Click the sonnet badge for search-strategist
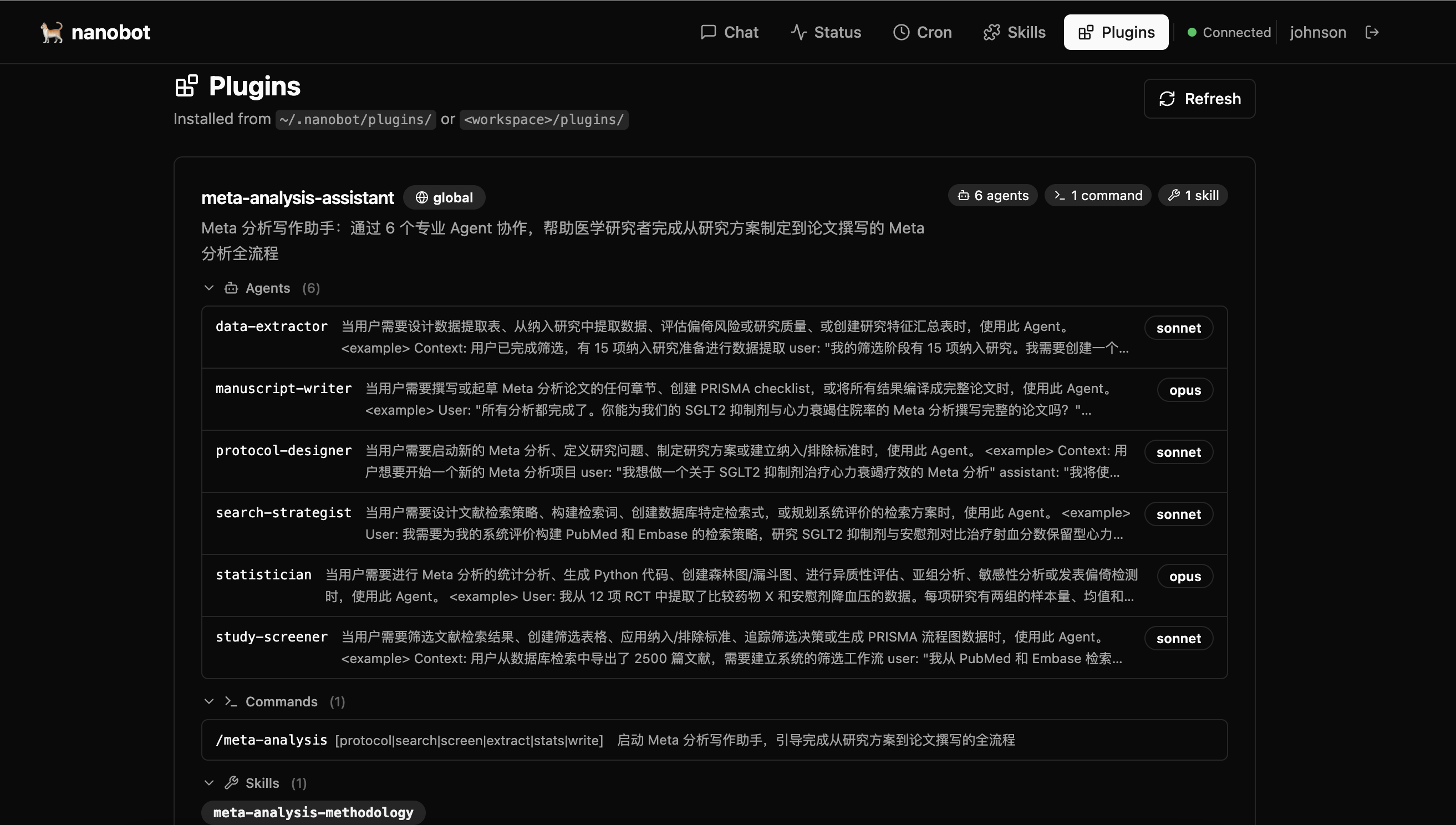This screenshot has height=825, width=1456. (x=1178, y=515)
